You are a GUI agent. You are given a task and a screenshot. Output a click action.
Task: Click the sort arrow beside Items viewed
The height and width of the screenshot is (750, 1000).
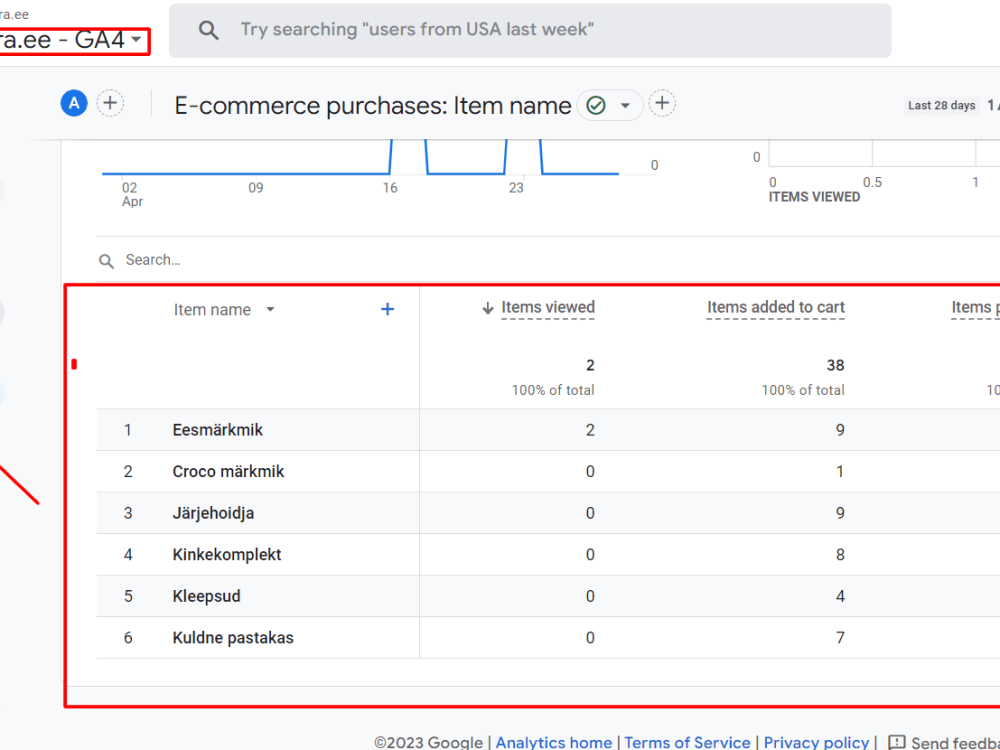click(487, 307)
